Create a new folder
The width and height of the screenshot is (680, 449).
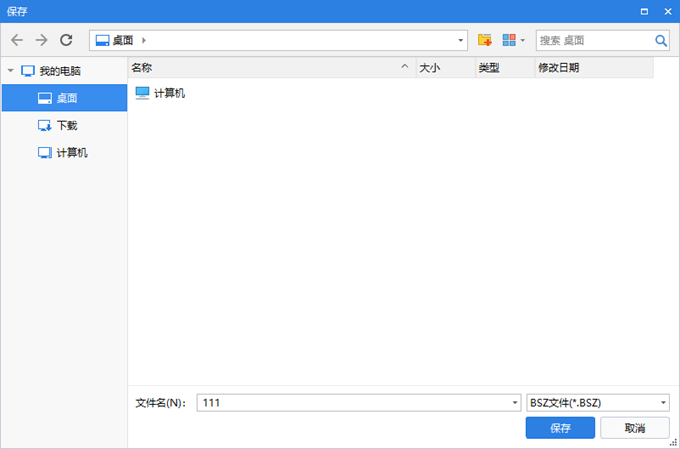pos(485,40)
